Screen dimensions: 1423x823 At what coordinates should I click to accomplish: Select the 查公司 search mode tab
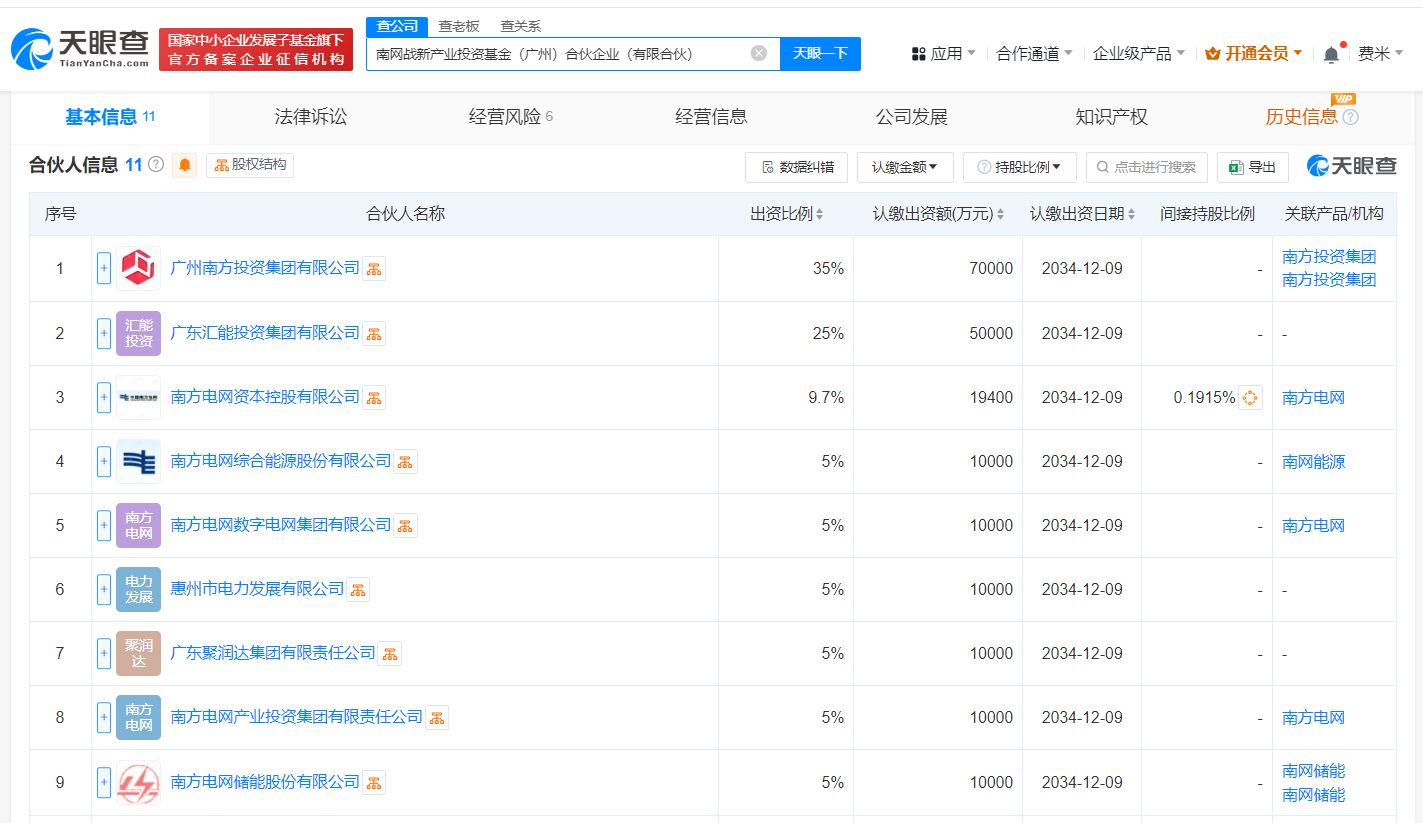click(x=397, y=26)
